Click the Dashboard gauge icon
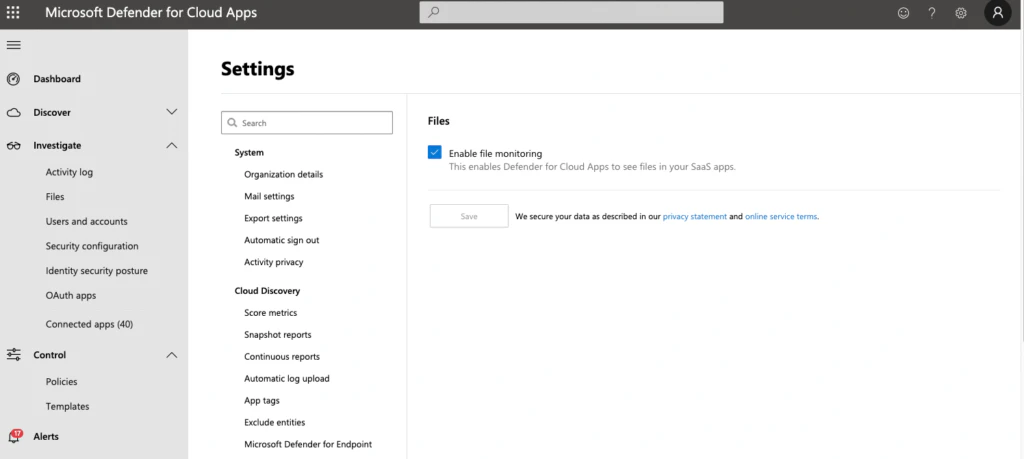The image size is (1024, 459). point(13,79)
